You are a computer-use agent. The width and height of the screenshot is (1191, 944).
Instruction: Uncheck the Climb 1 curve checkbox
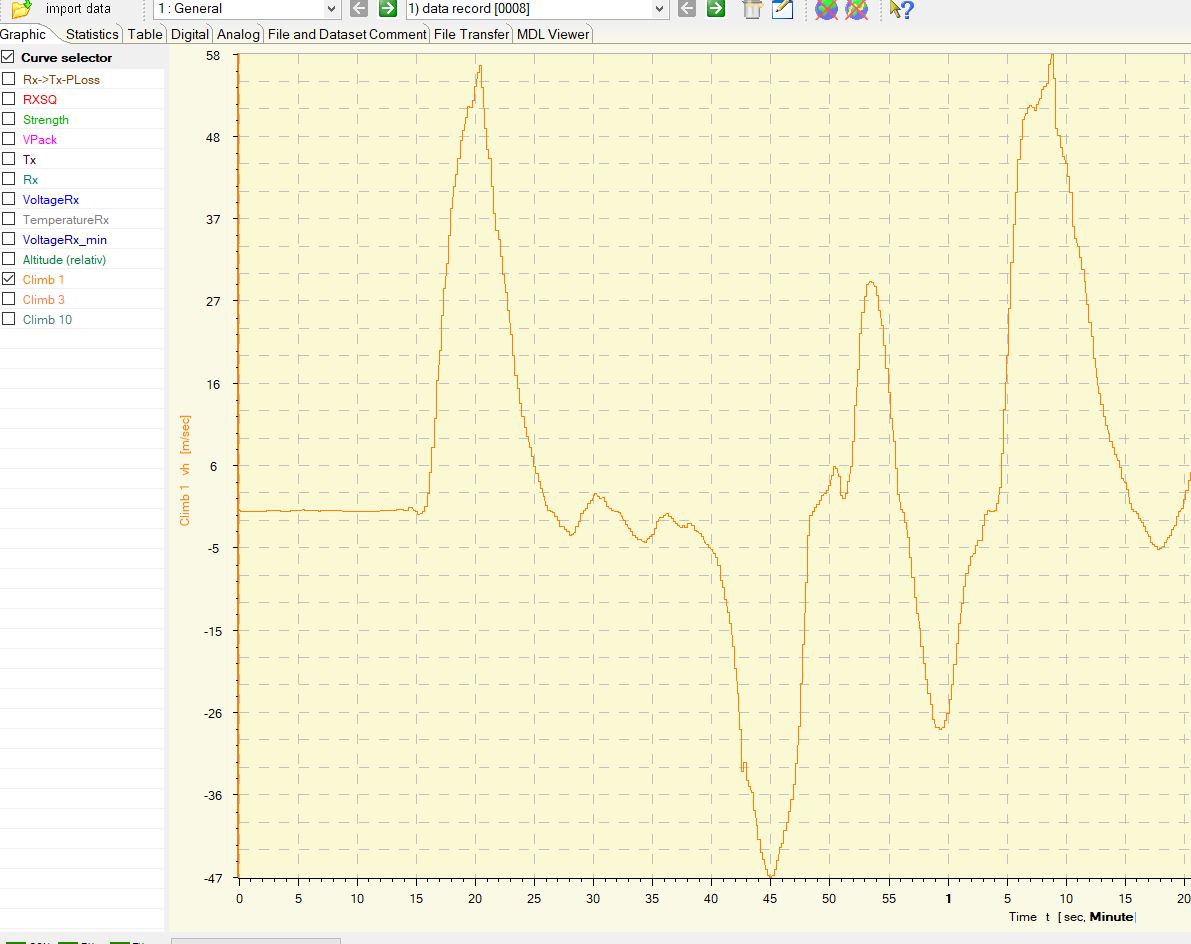tap(9, 280)
